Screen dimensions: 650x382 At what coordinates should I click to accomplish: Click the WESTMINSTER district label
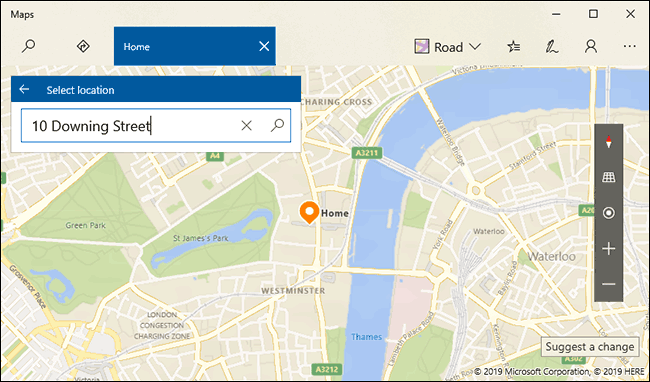coord(293,291)
